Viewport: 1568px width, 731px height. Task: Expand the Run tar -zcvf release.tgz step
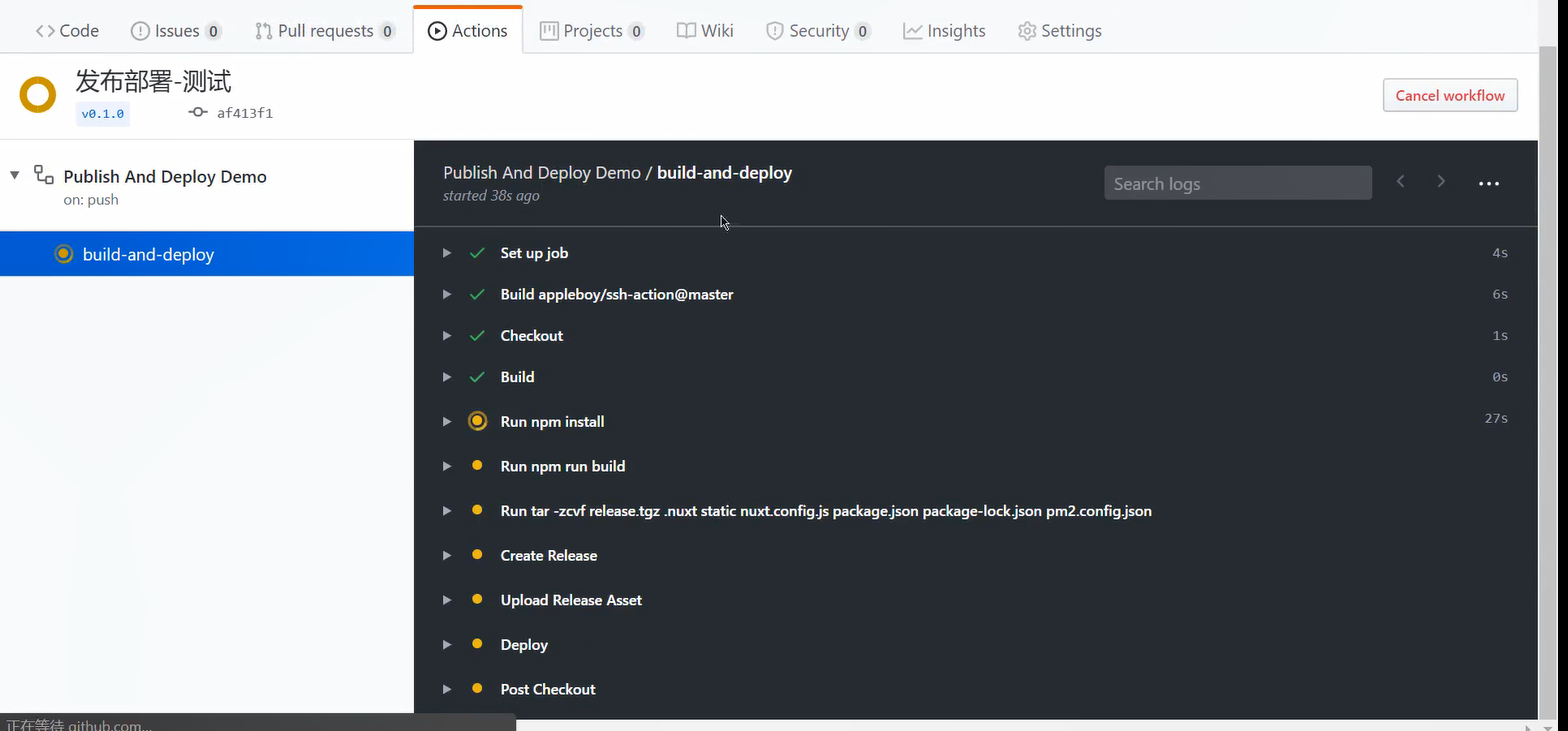(447, 511)
